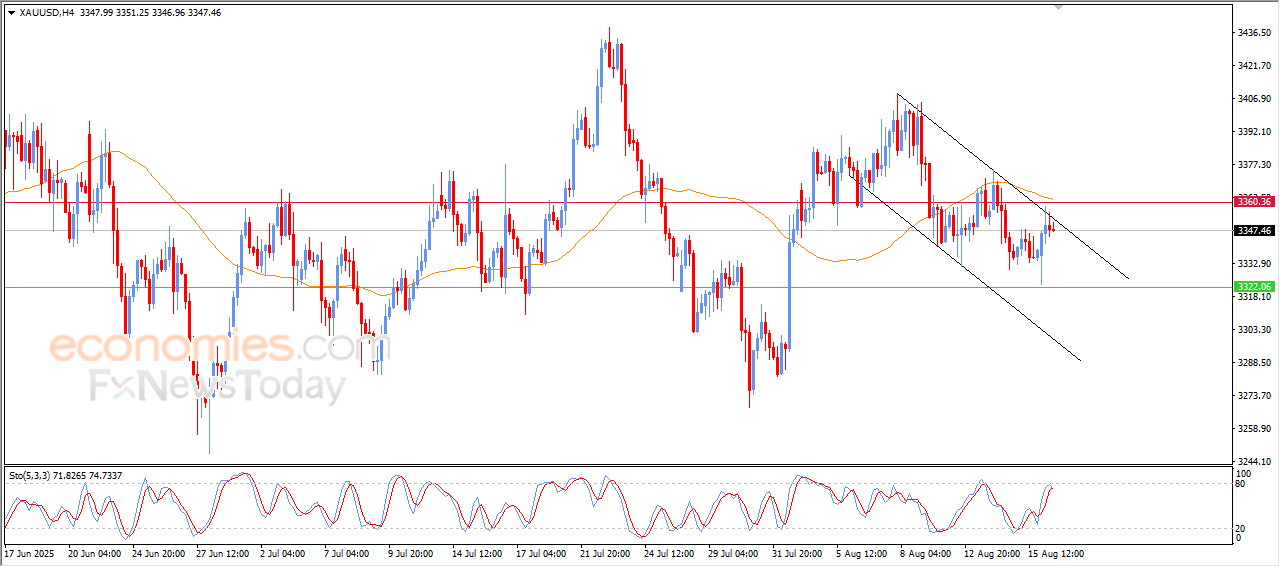The image size is (1280, 567).
Task: Click the 14 Jul 12:00 time label
Action: pos(479,553)
